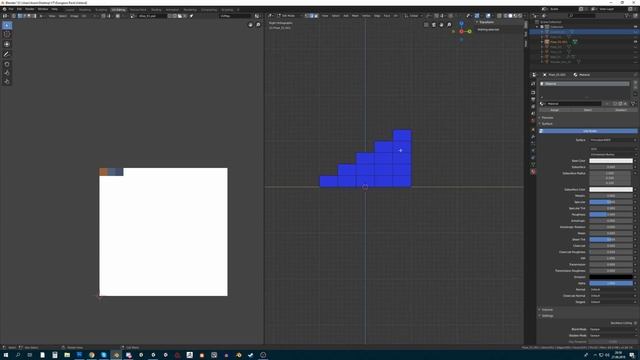Open Steam from the taskbar
Viewport: 640px width, 360px height.
tap(251, 355)
